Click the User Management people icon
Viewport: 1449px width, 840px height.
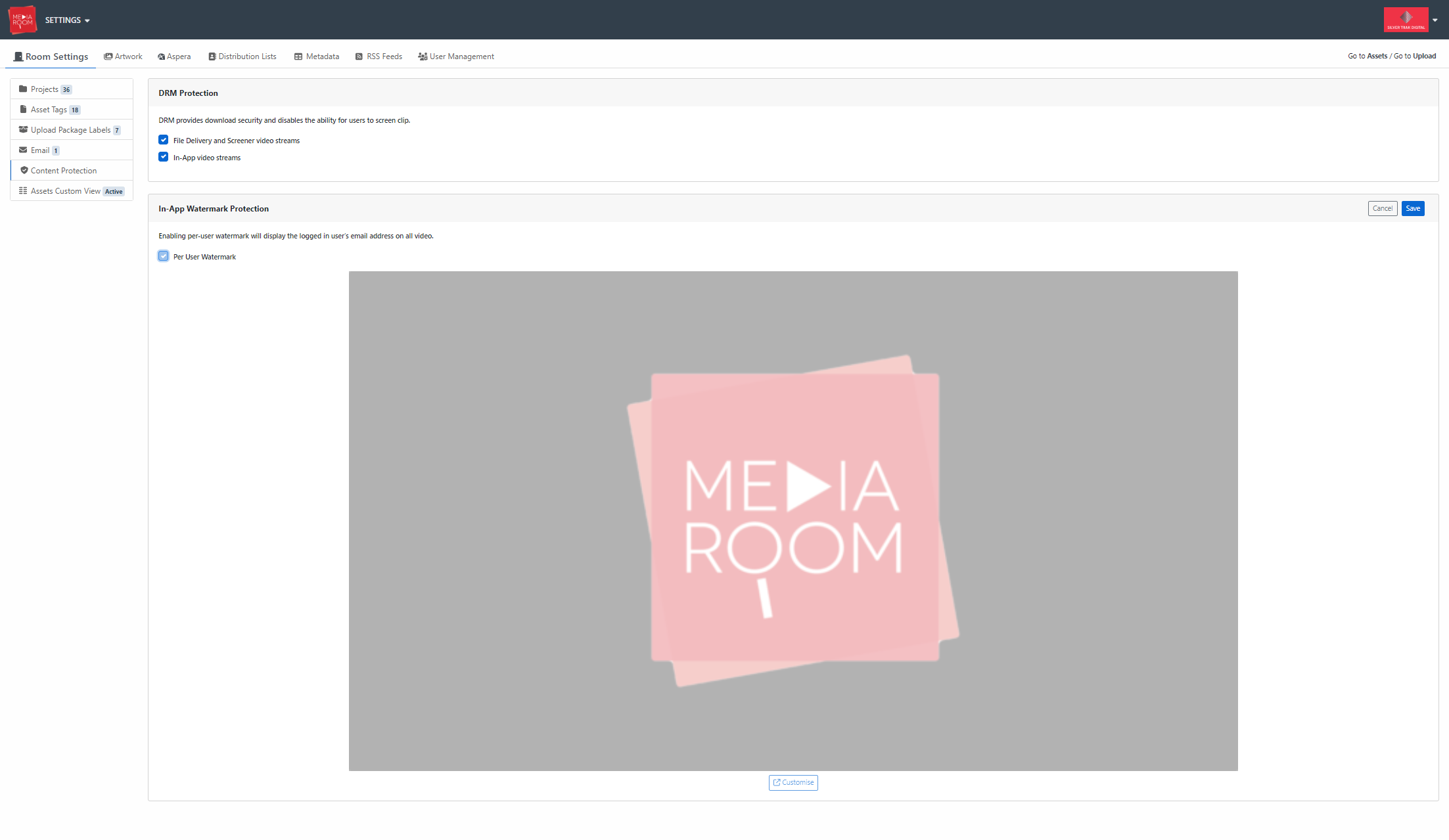pyautogui.click(x=423, y=56)
